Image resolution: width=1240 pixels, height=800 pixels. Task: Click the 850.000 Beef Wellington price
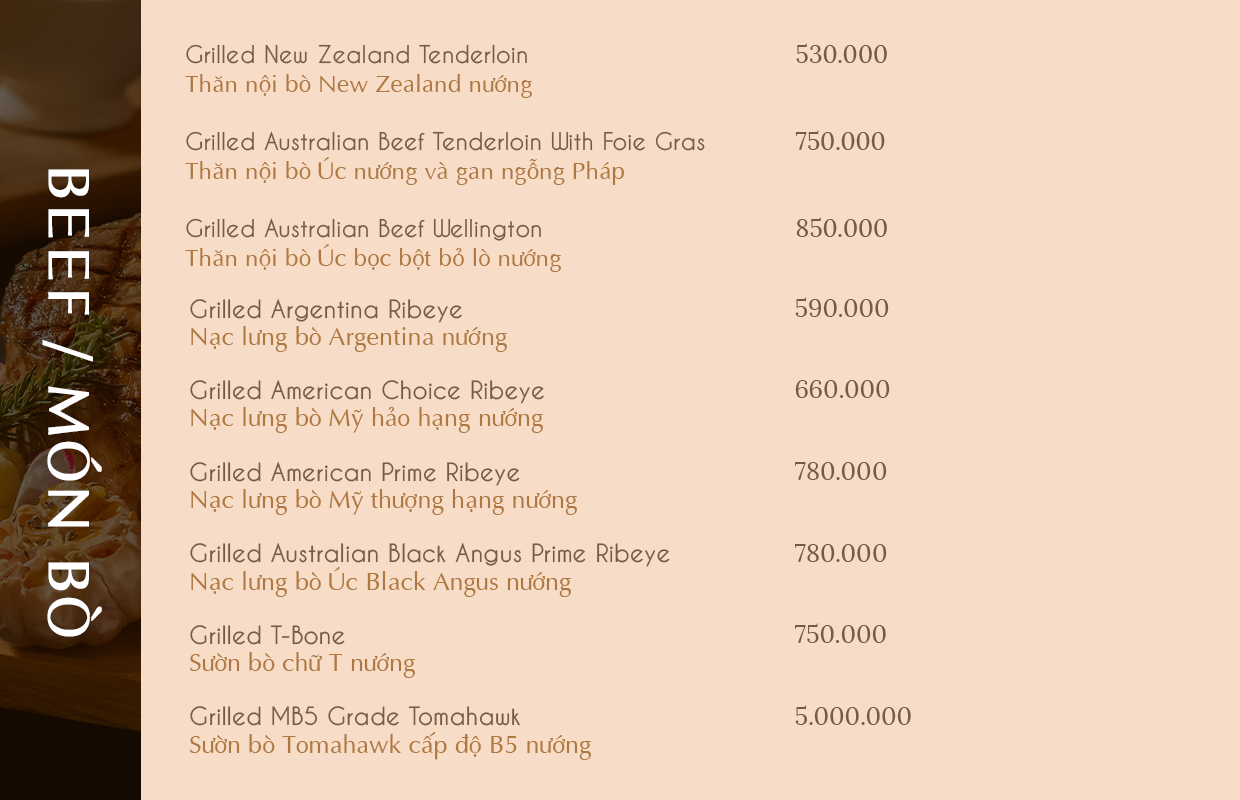click(x=841, y=229)
